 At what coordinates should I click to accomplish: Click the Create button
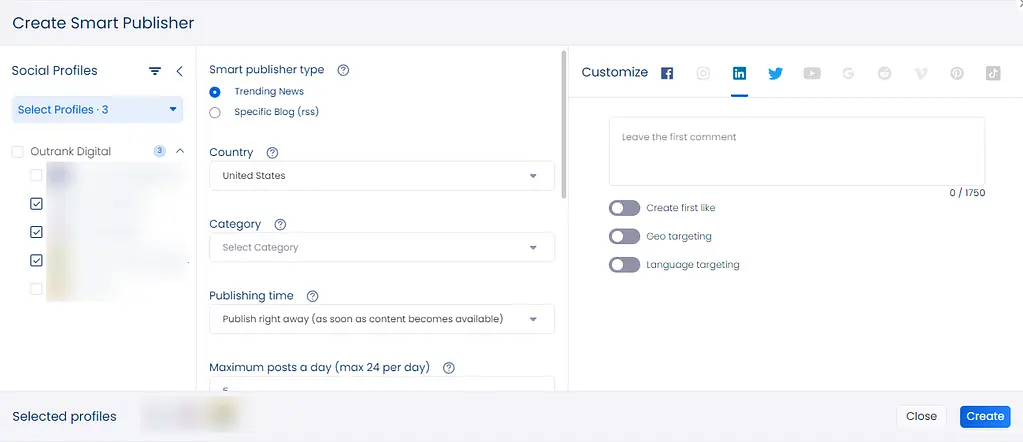coord(984,416)
